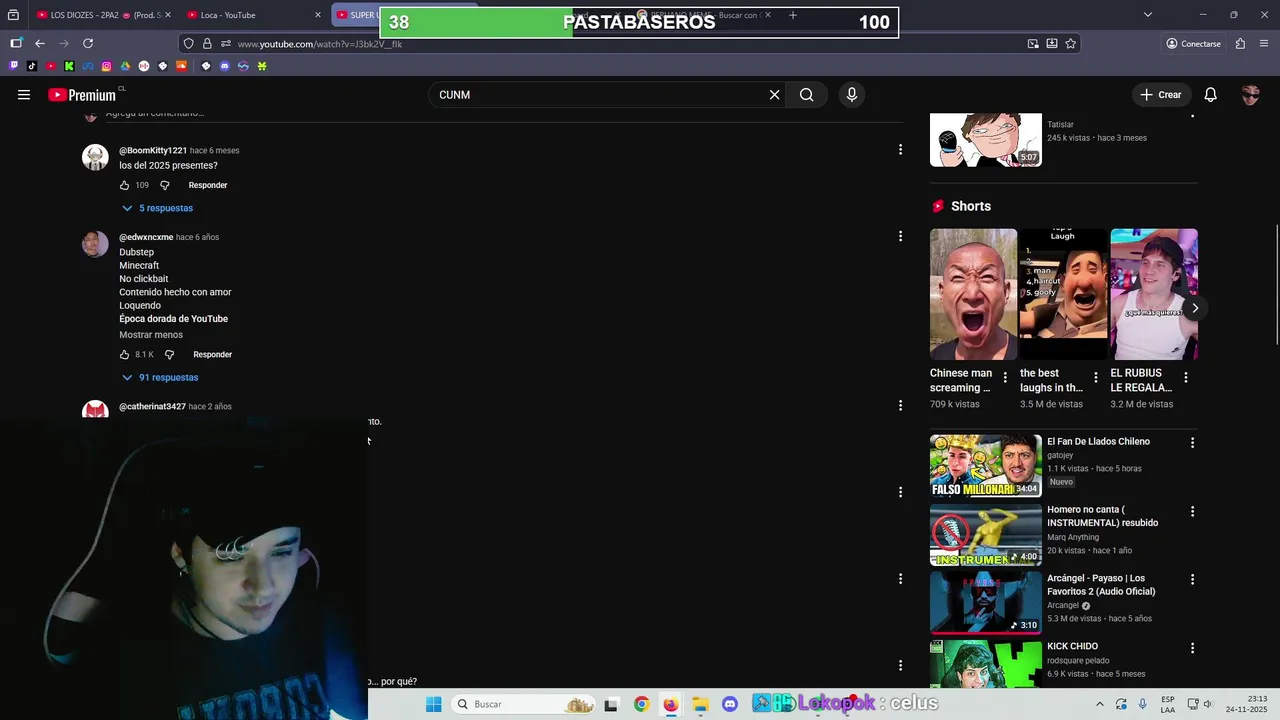Start voice search with microphone
1280x720 pixels.
[852, 95]
